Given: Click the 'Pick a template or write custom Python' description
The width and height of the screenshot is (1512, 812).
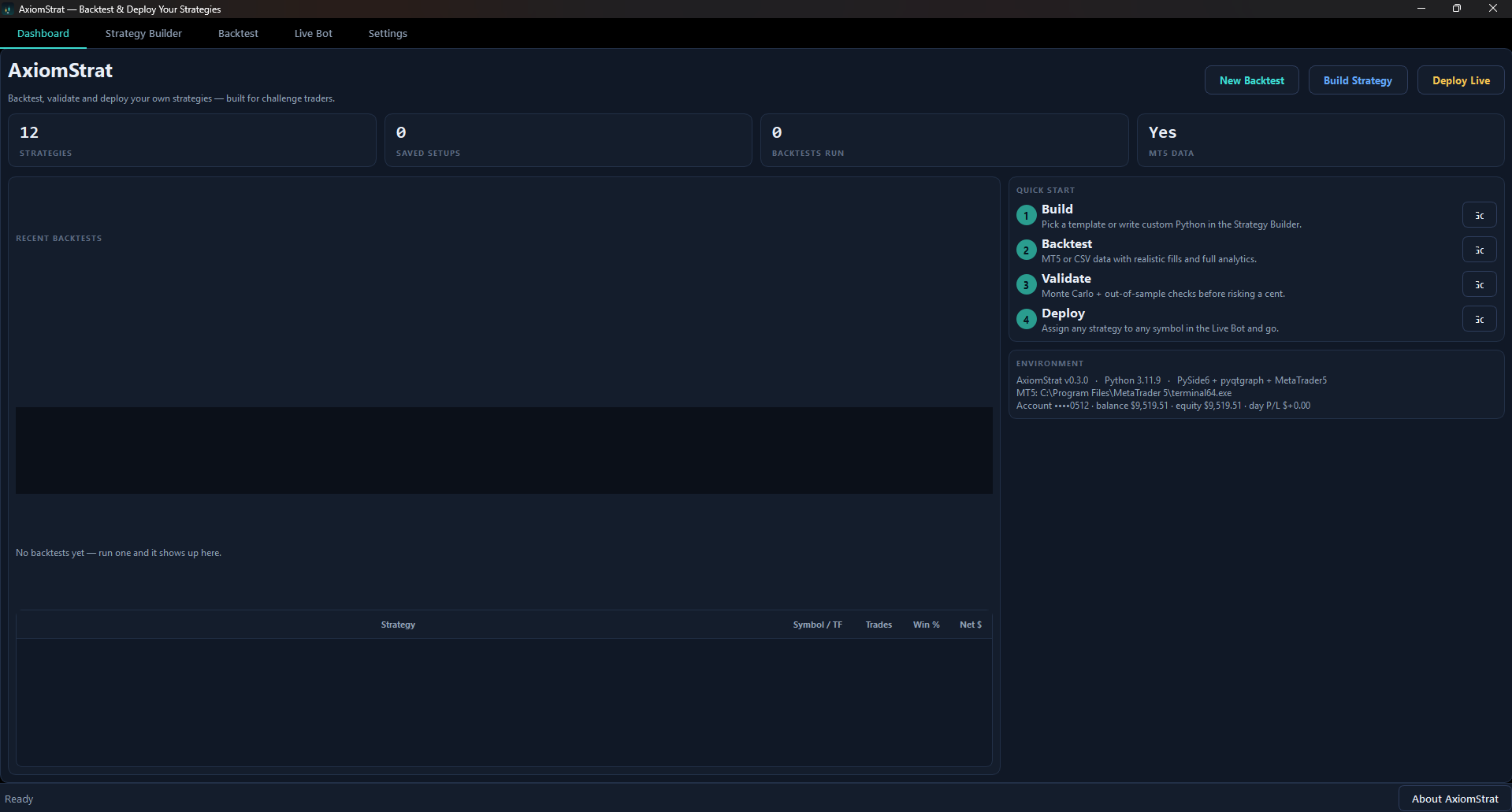Looking at the screenshot, I should tap(1172, 224).
